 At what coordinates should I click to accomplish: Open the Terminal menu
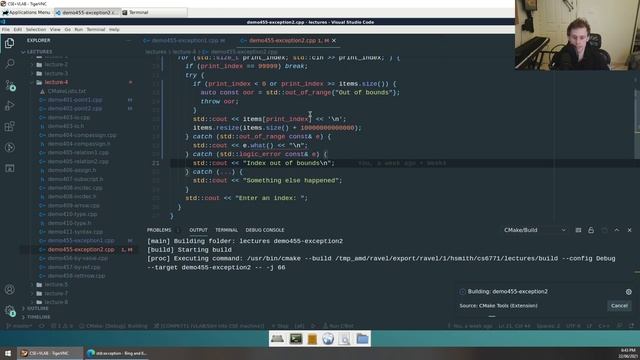coord(96,29)
